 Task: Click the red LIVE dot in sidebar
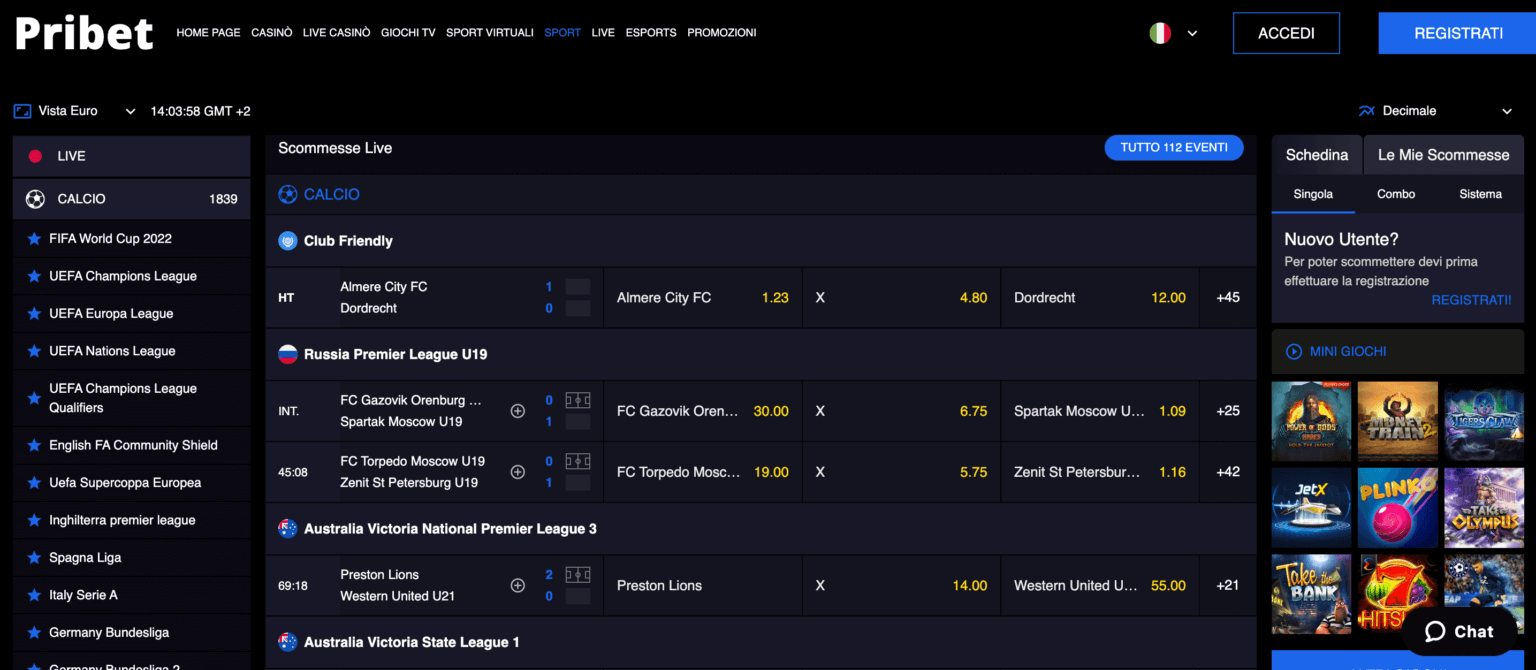point(35,156)
